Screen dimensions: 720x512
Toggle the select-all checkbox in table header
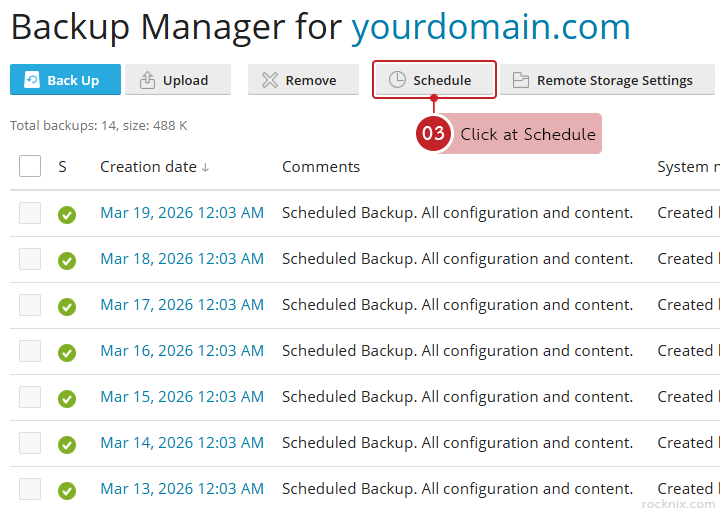[30, 166]
